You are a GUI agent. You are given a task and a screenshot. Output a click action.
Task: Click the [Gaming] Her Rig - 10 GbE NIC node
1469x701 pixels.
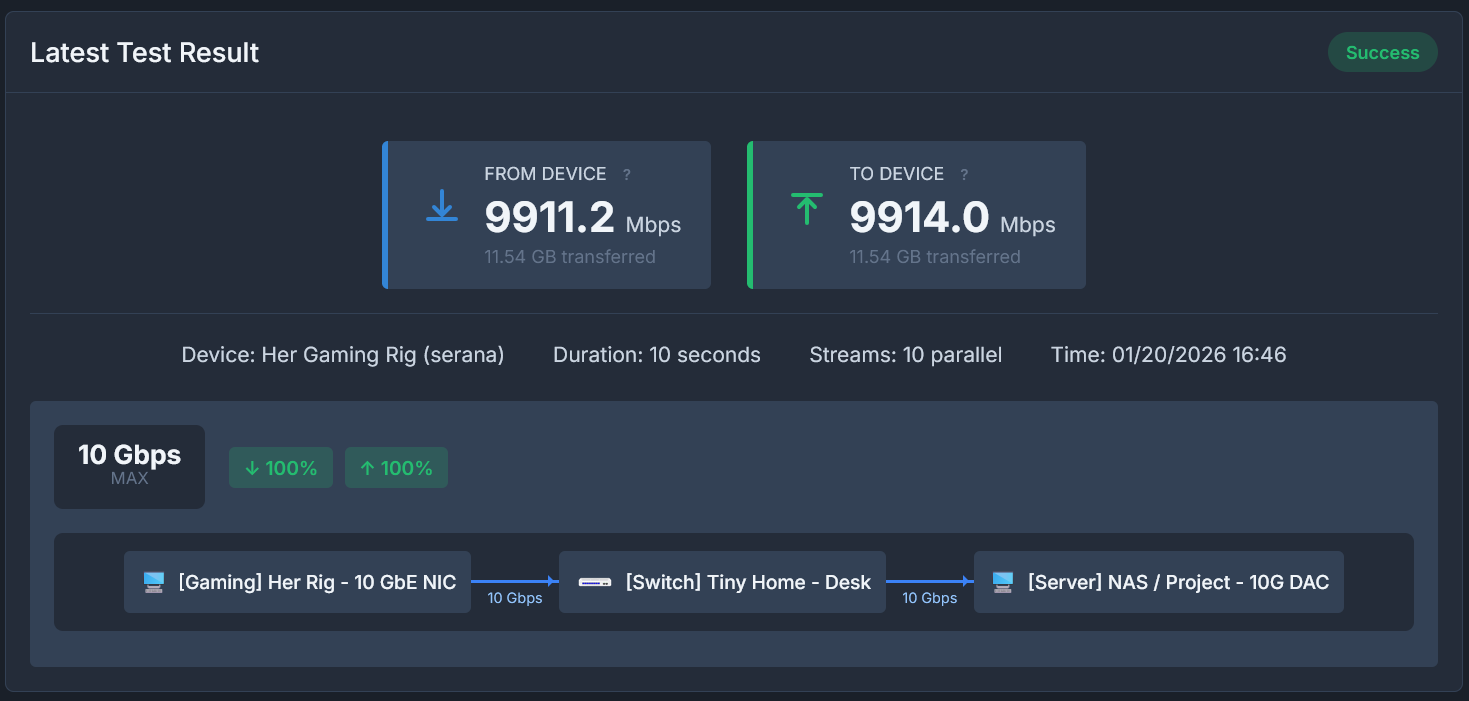tap(297, 581)
